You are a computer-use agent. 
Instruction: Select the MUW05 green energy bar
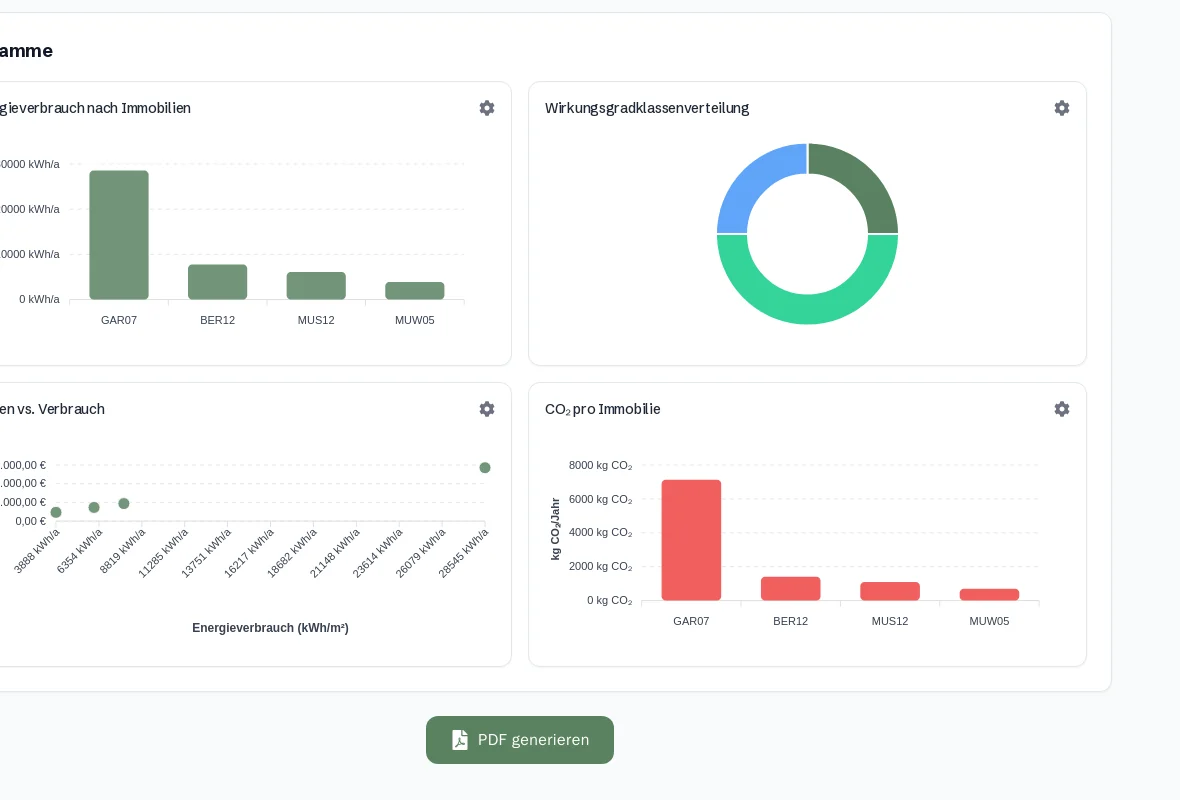click(x=415, y=290)
